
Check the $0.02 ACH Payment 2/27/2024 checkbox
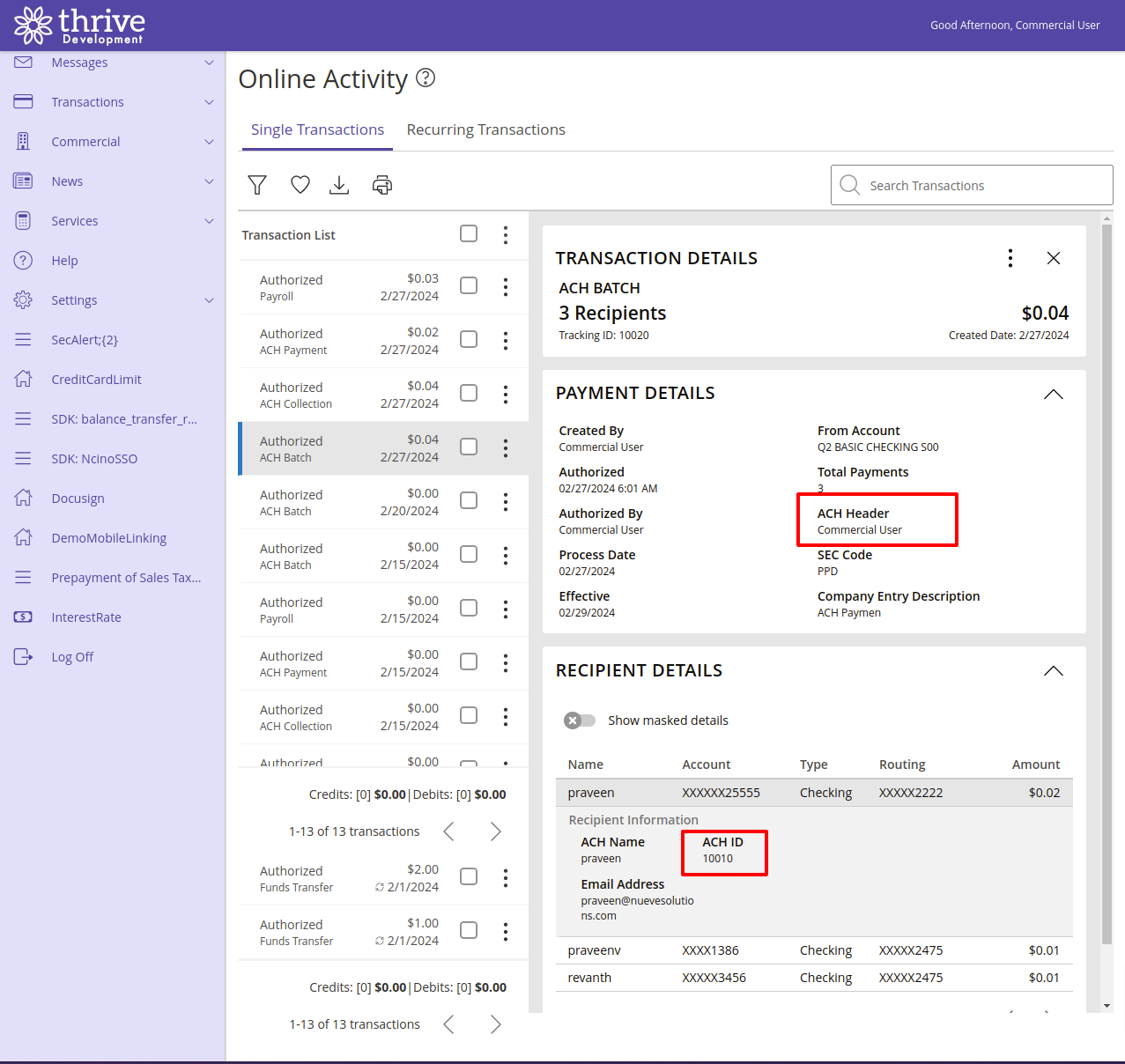[x=469, y=339]
